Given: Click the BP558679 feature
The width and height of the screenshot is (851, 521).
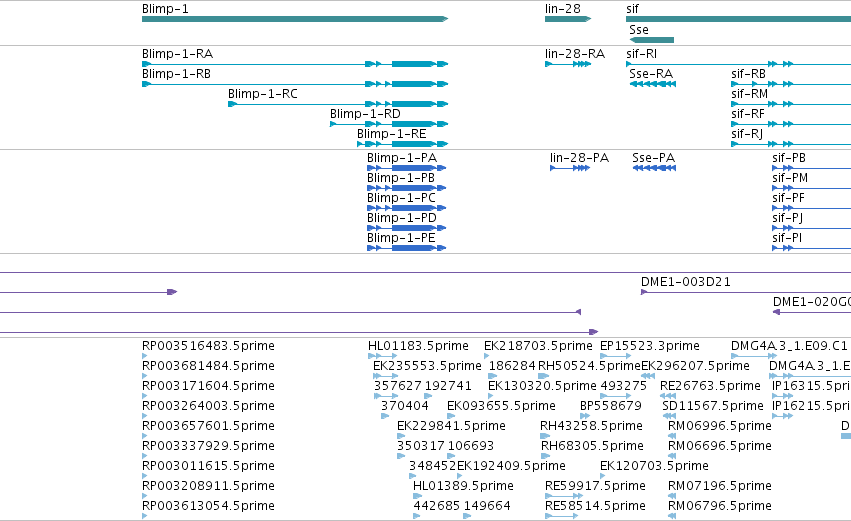Looking at the screenshot, I should 585,416.
